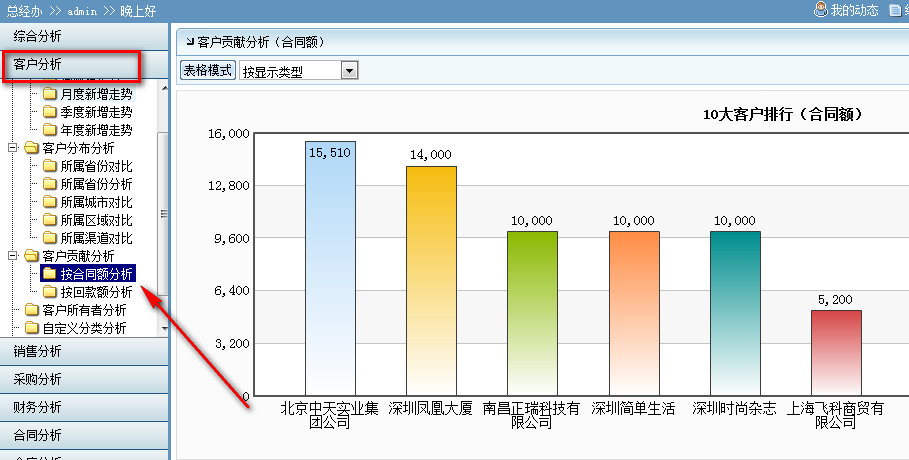Click the 15,510 value label
This screenshot has height=460, width=909.
[x=330, y=153]
